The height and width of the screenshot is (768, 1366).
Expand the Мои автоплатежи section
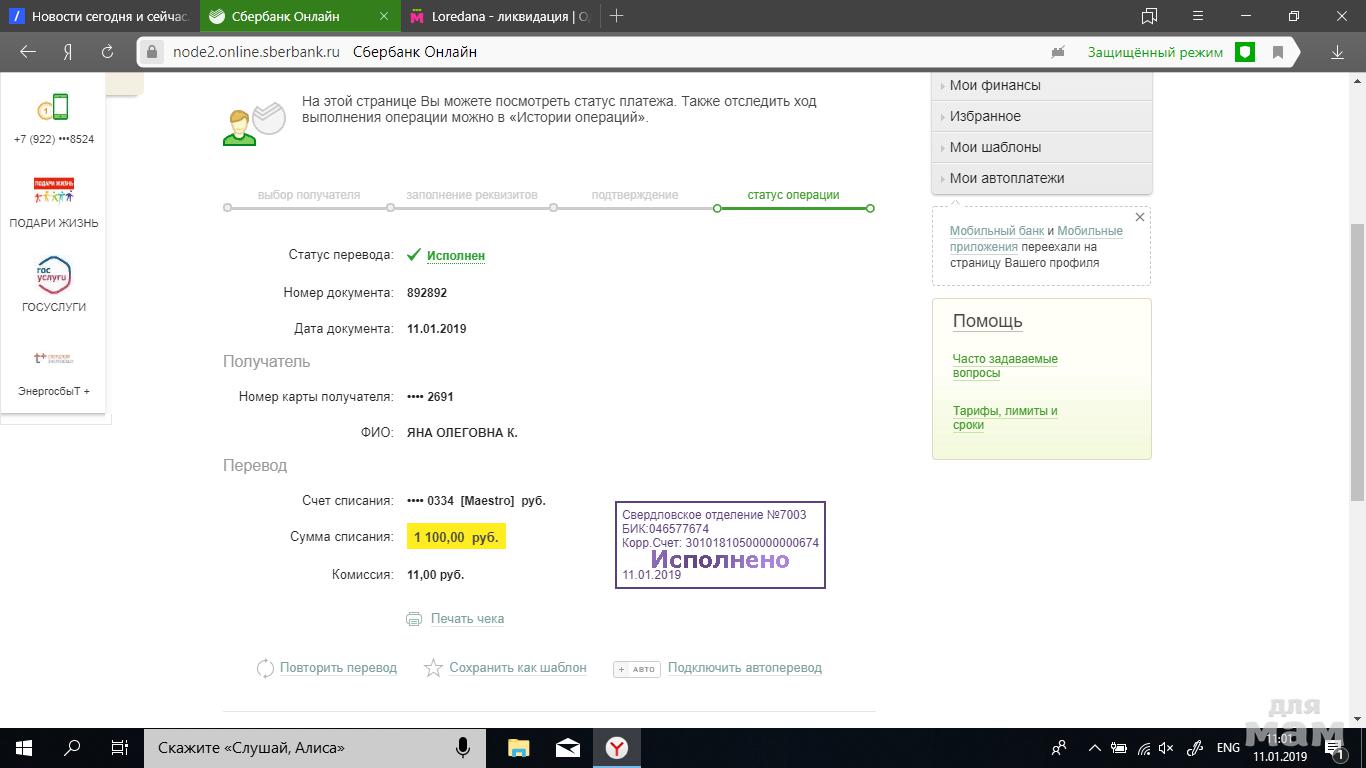point(1006,178)
